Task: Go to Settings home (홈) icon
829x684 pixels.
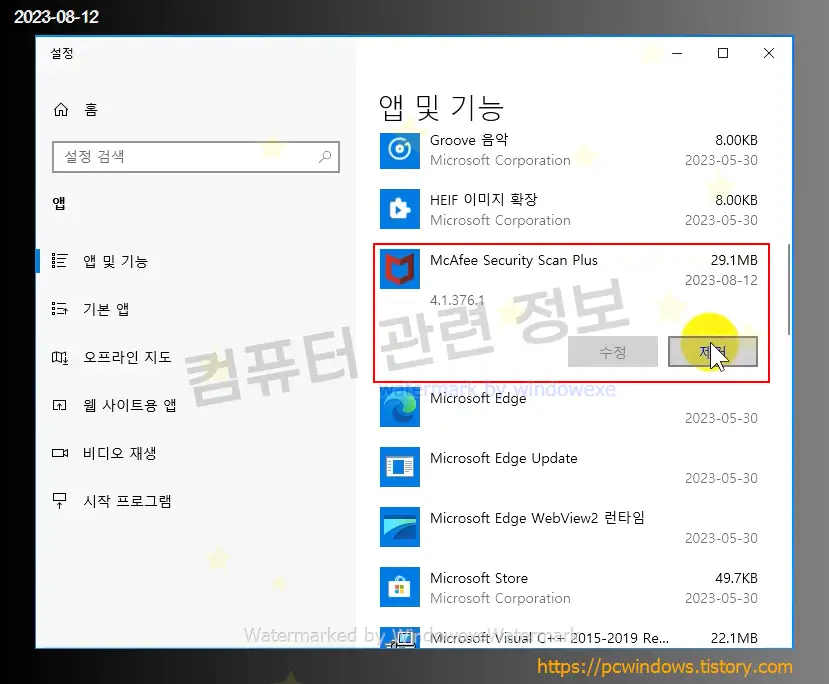Action: tap(61, 109)
